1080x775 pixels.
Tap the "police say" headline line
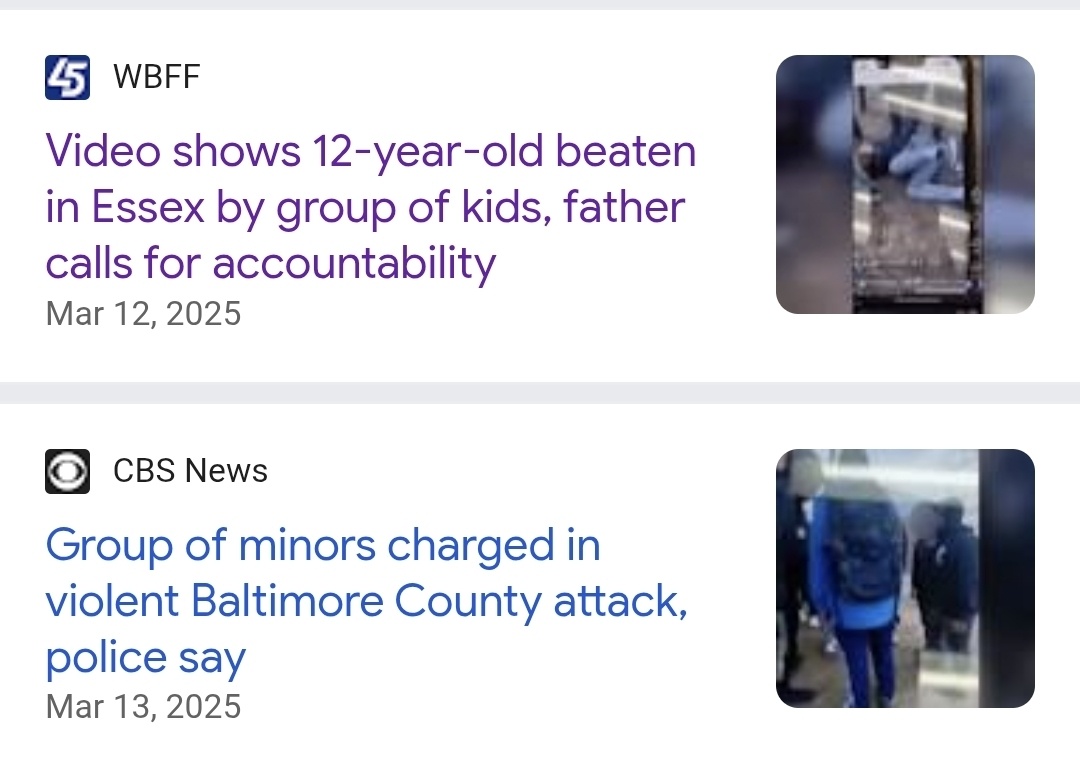pyautogui.click(x=145, y=657)
